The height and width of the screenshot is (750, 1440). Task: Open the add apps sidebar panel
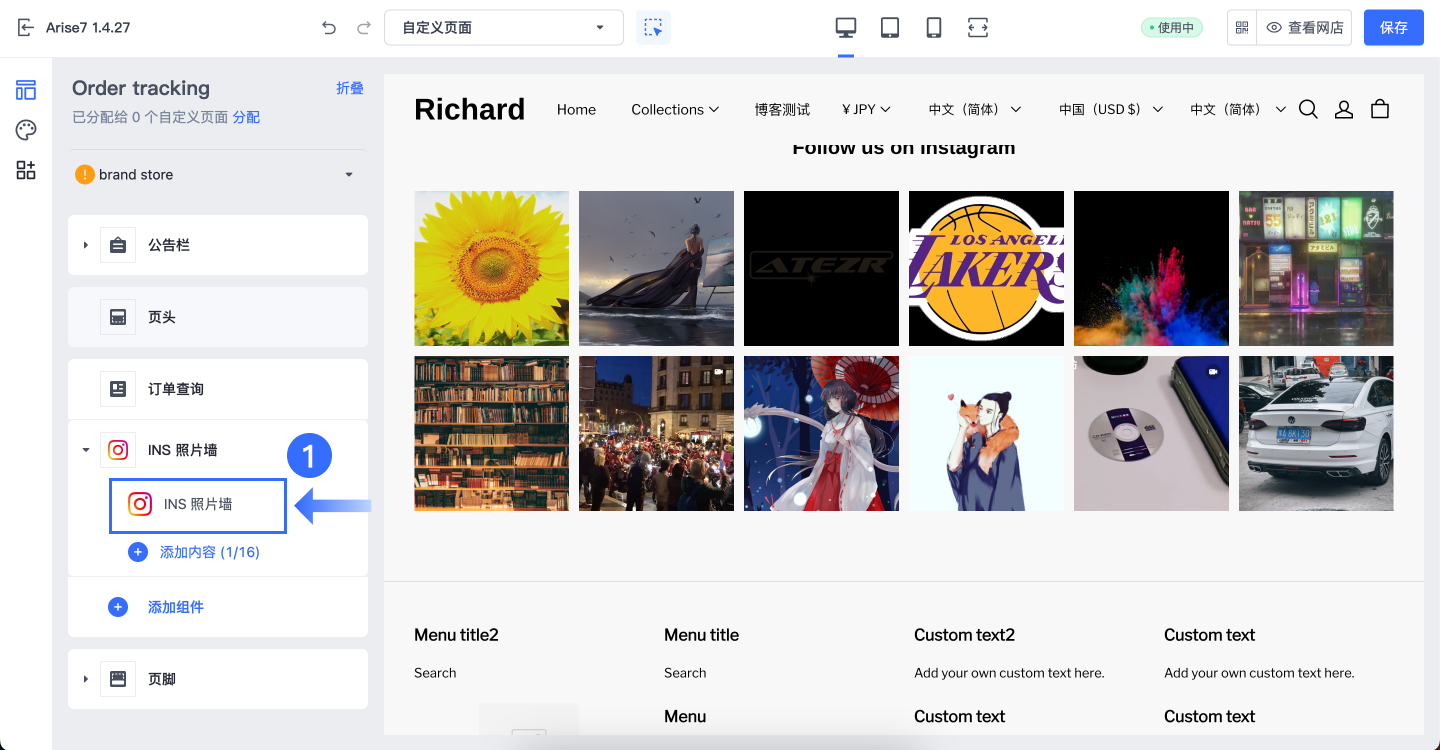click(x=26, y=170)
